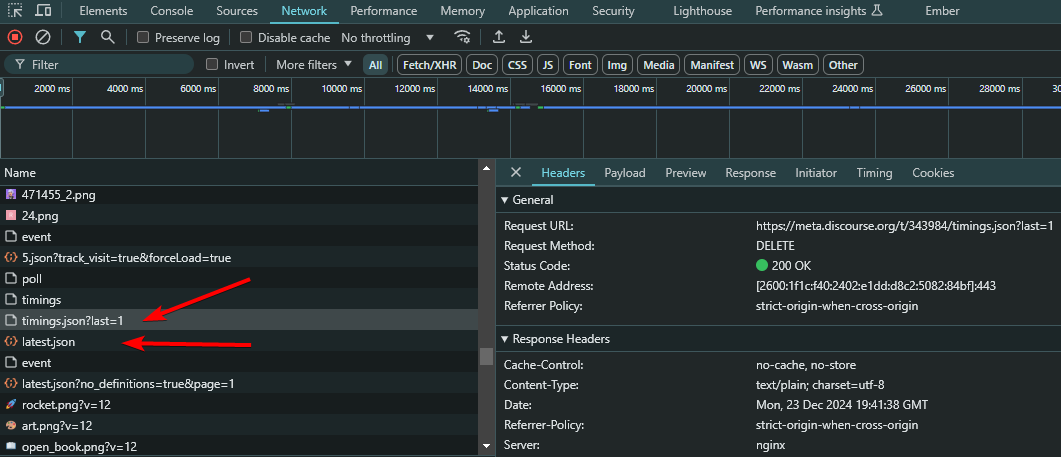The image size is (1061, 457).
Task: Switch to the Elements panel tab
Action: click(x=103, y=11)
